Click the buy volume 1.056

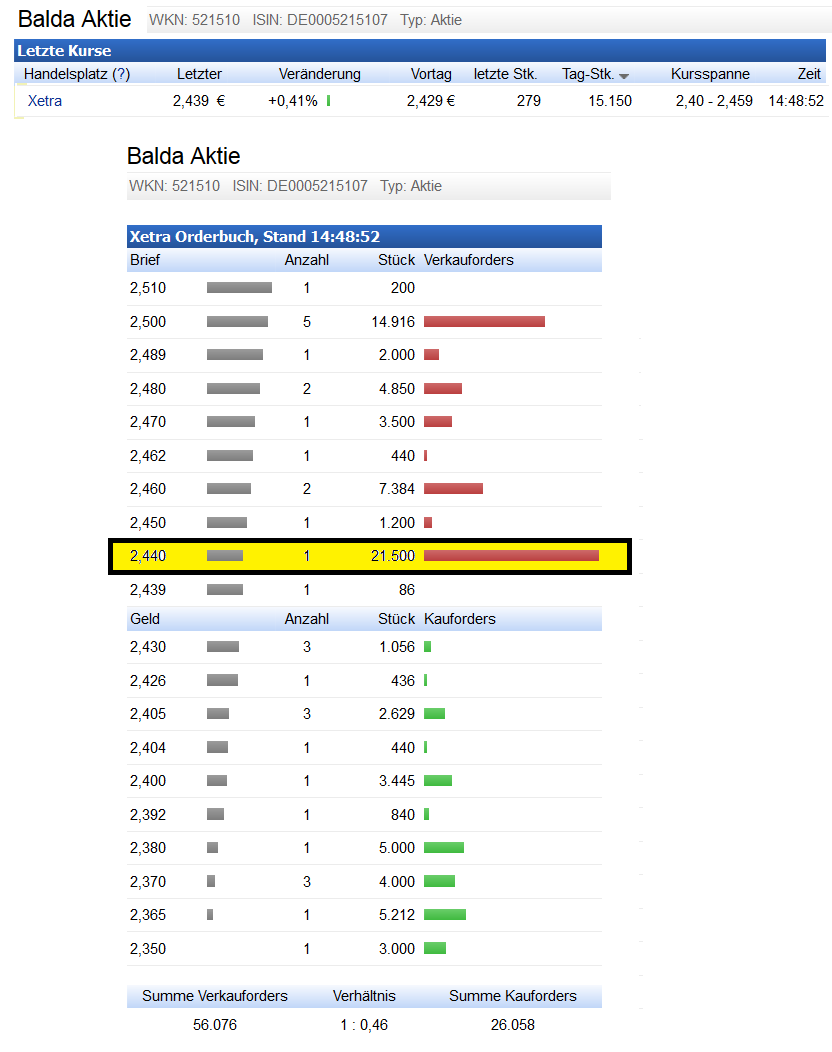pyautogui.click(x=397, y=647)
